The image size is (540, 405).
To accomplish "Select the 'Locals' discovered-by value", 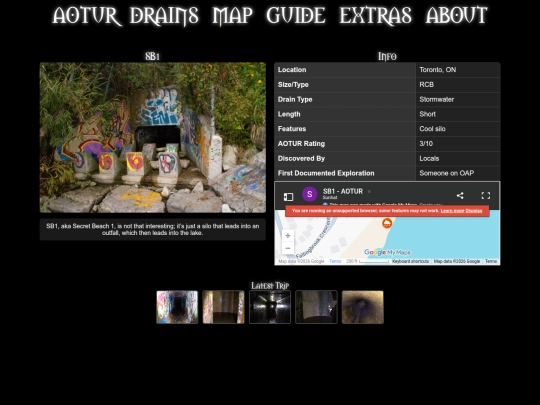I will click(429, 158).
